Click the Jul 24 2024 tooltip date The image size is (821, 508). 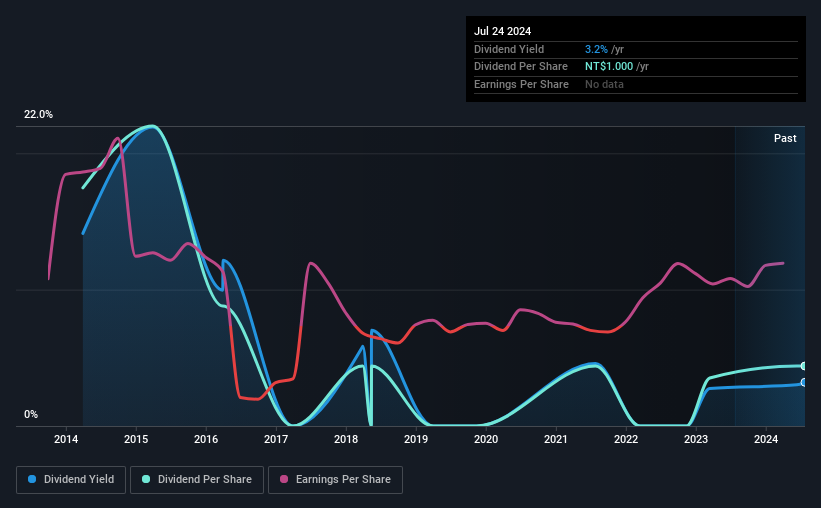502,31
